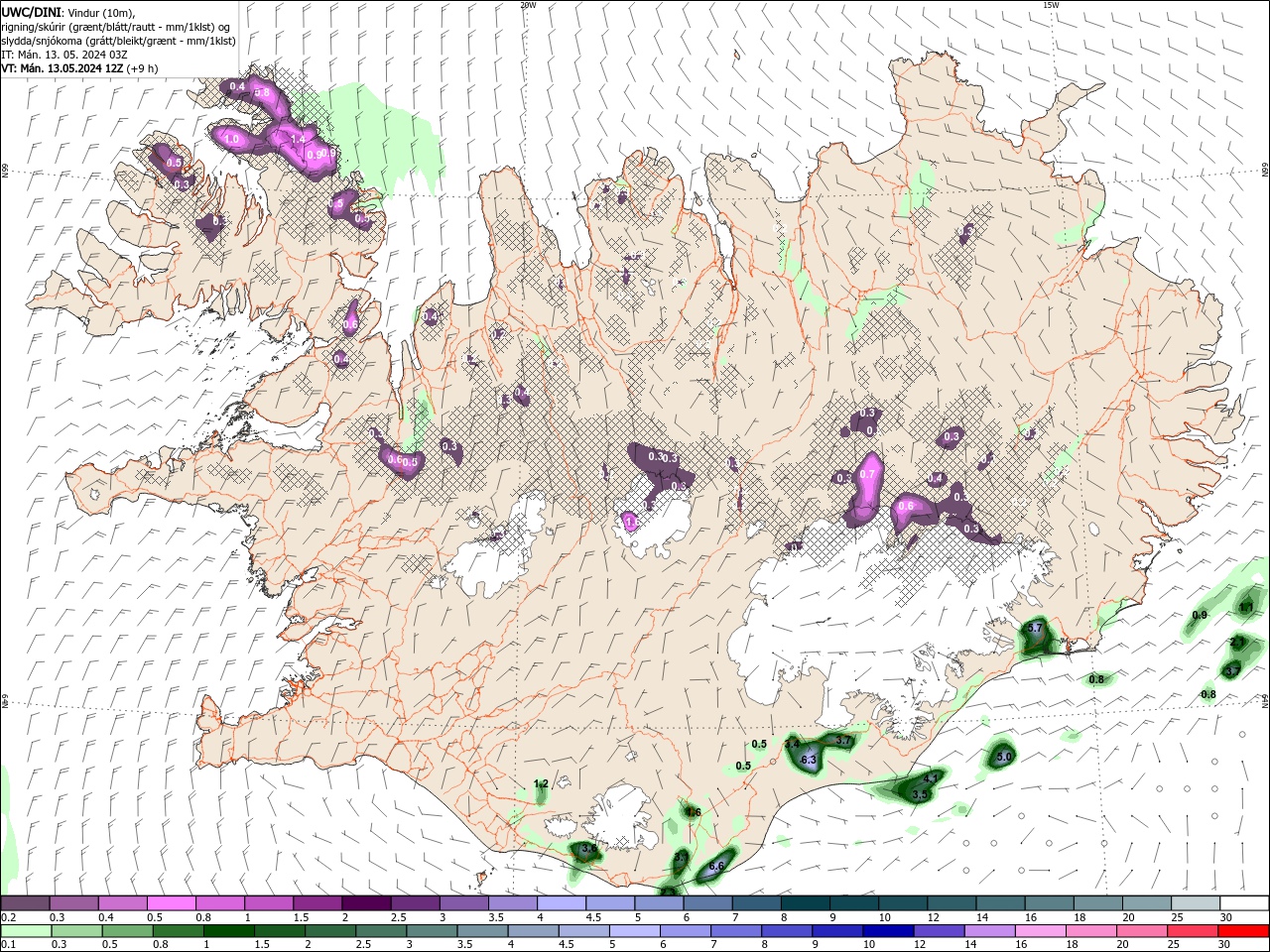Pick the pure red 30 swatch in rain legend

(1244, 931)
